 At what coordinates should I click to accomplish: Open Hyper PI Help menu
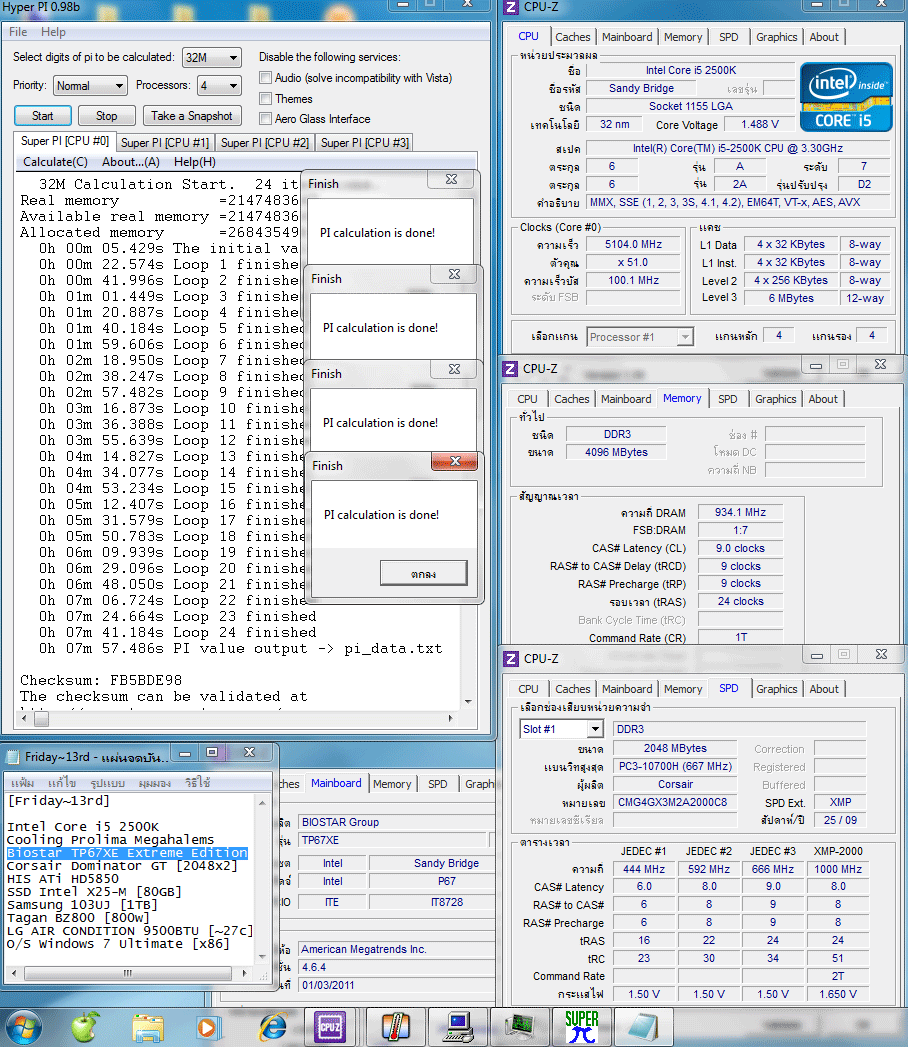(53, 32)
